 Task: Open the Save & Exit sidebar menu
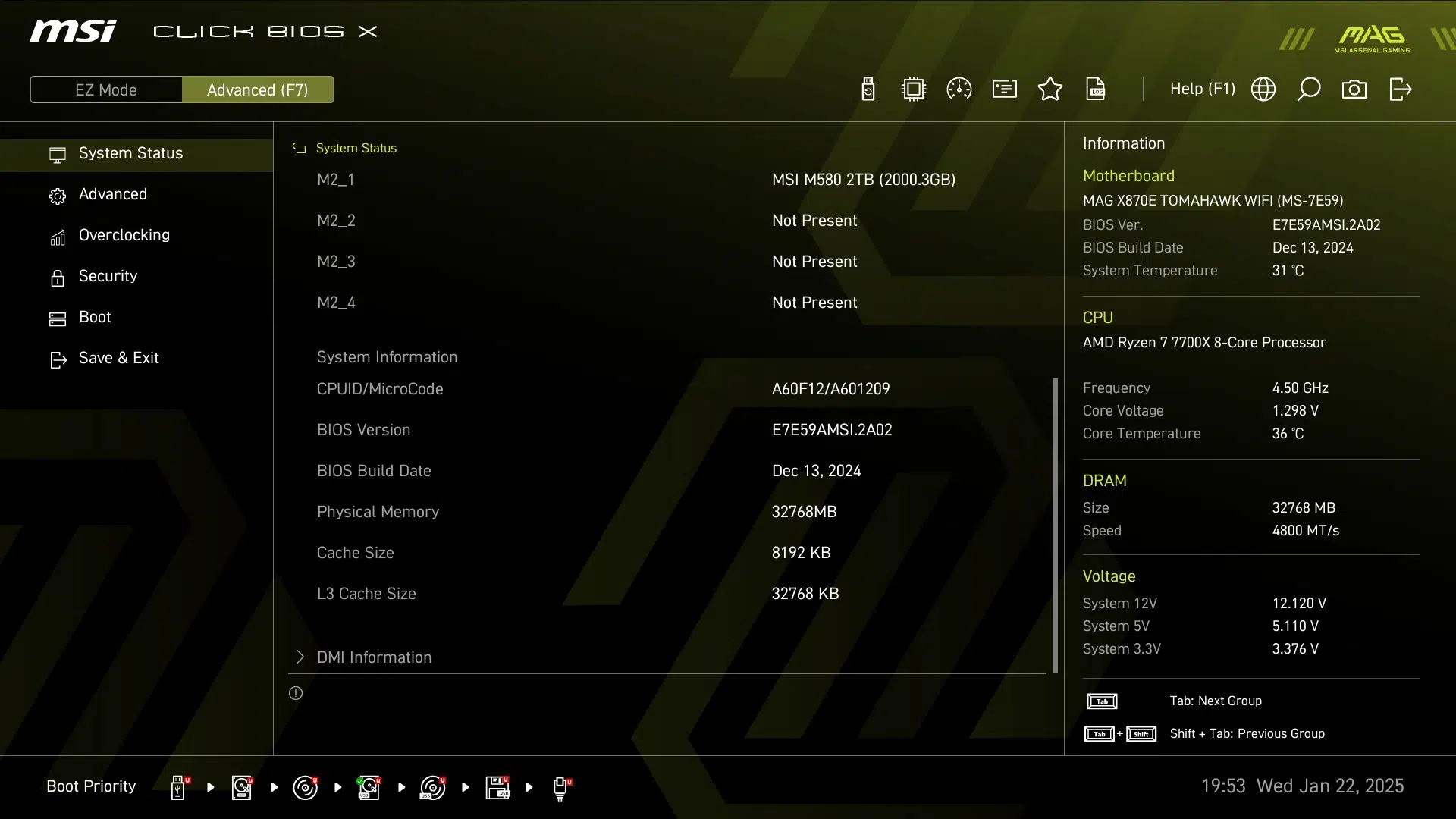point(136,359)
